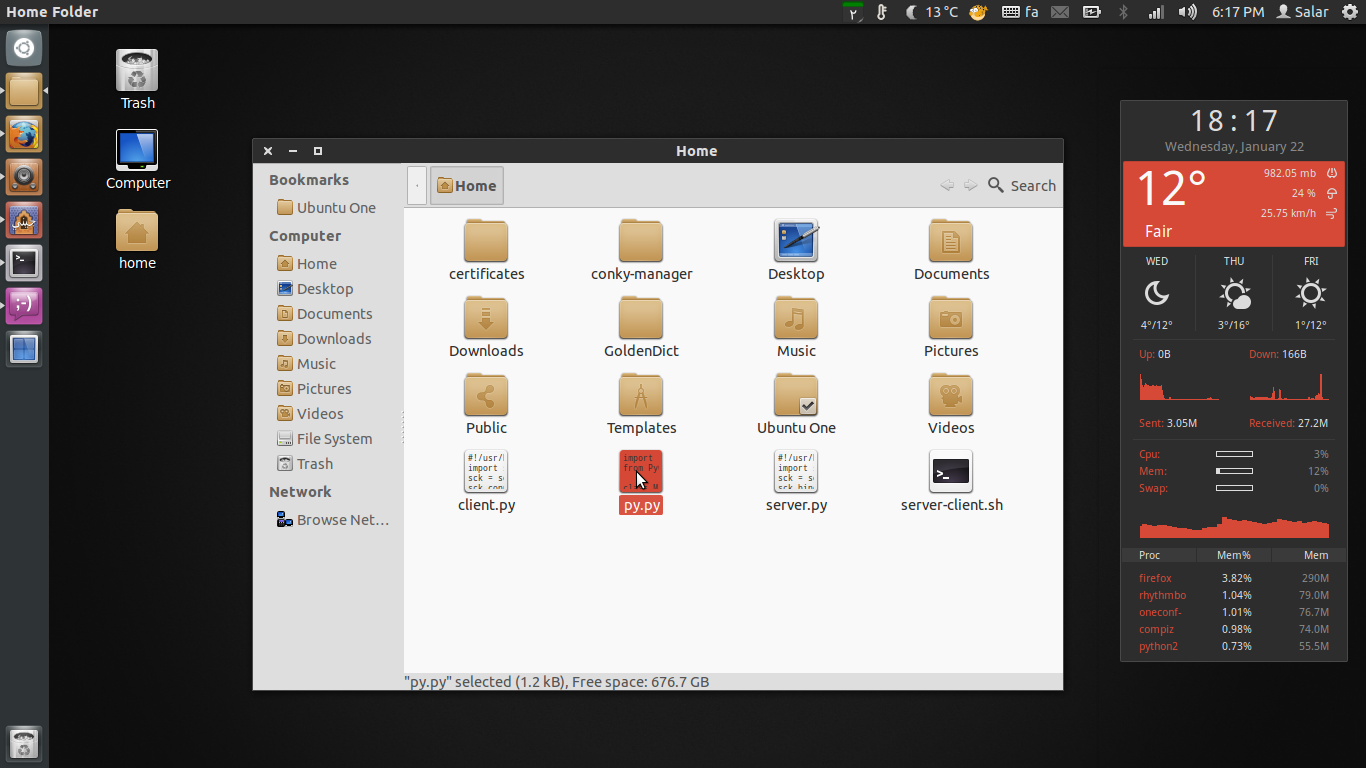The image size is (1366, 768).
Task: Expand the system settings gear menu
Action: [1350, 12]
